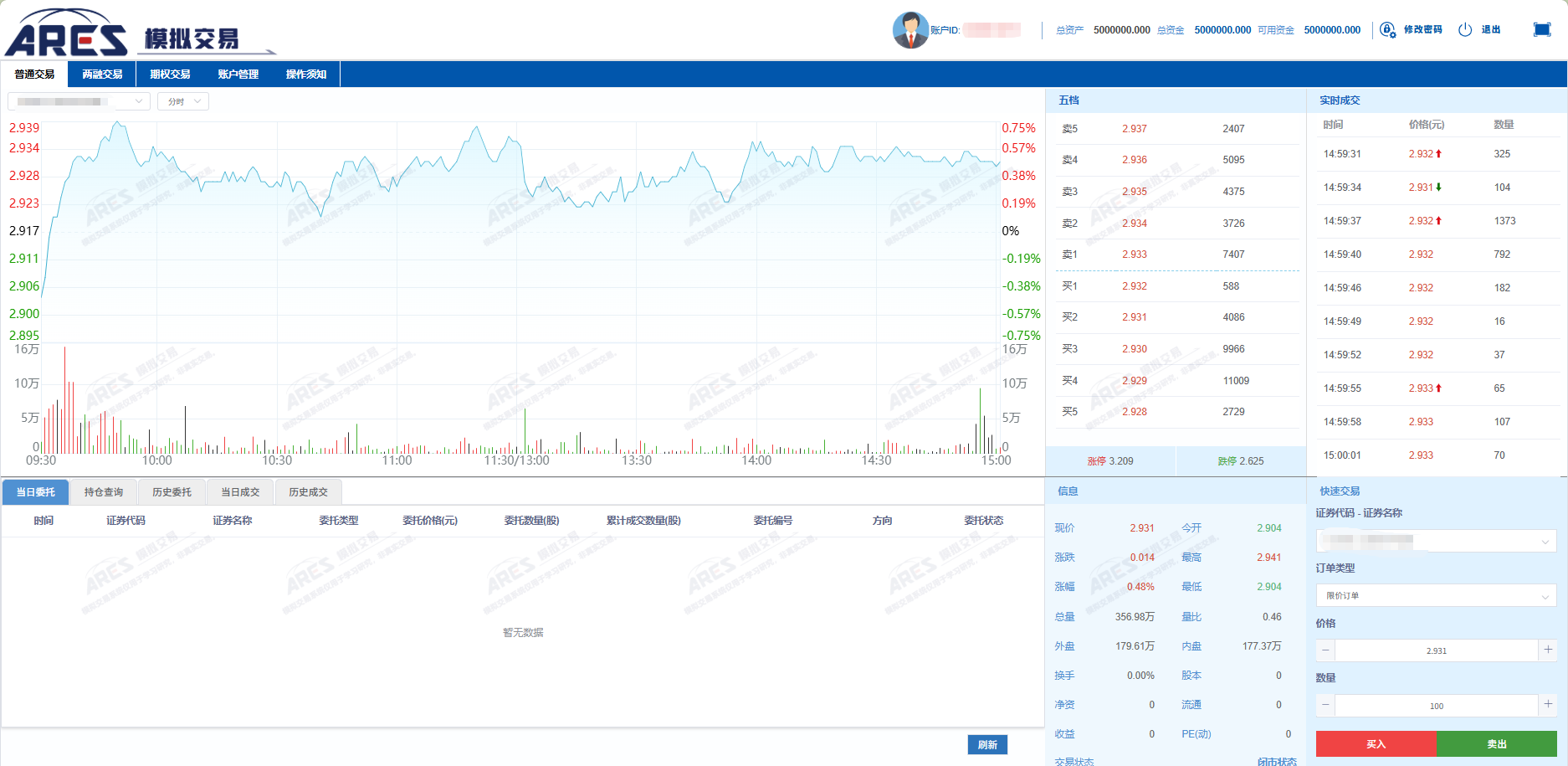Open the 分时 chart period dropdown
The image size is (1568, 766).
pyautogui.click(x=183, y=101)
